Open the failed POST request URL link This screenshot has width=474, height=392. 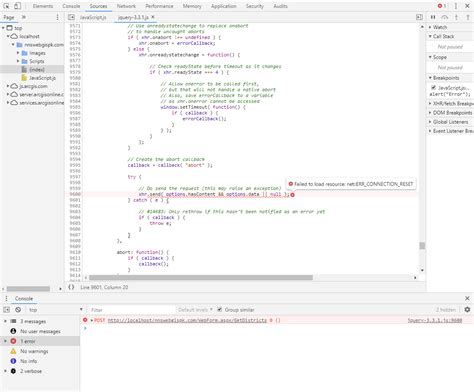point(187,320)
